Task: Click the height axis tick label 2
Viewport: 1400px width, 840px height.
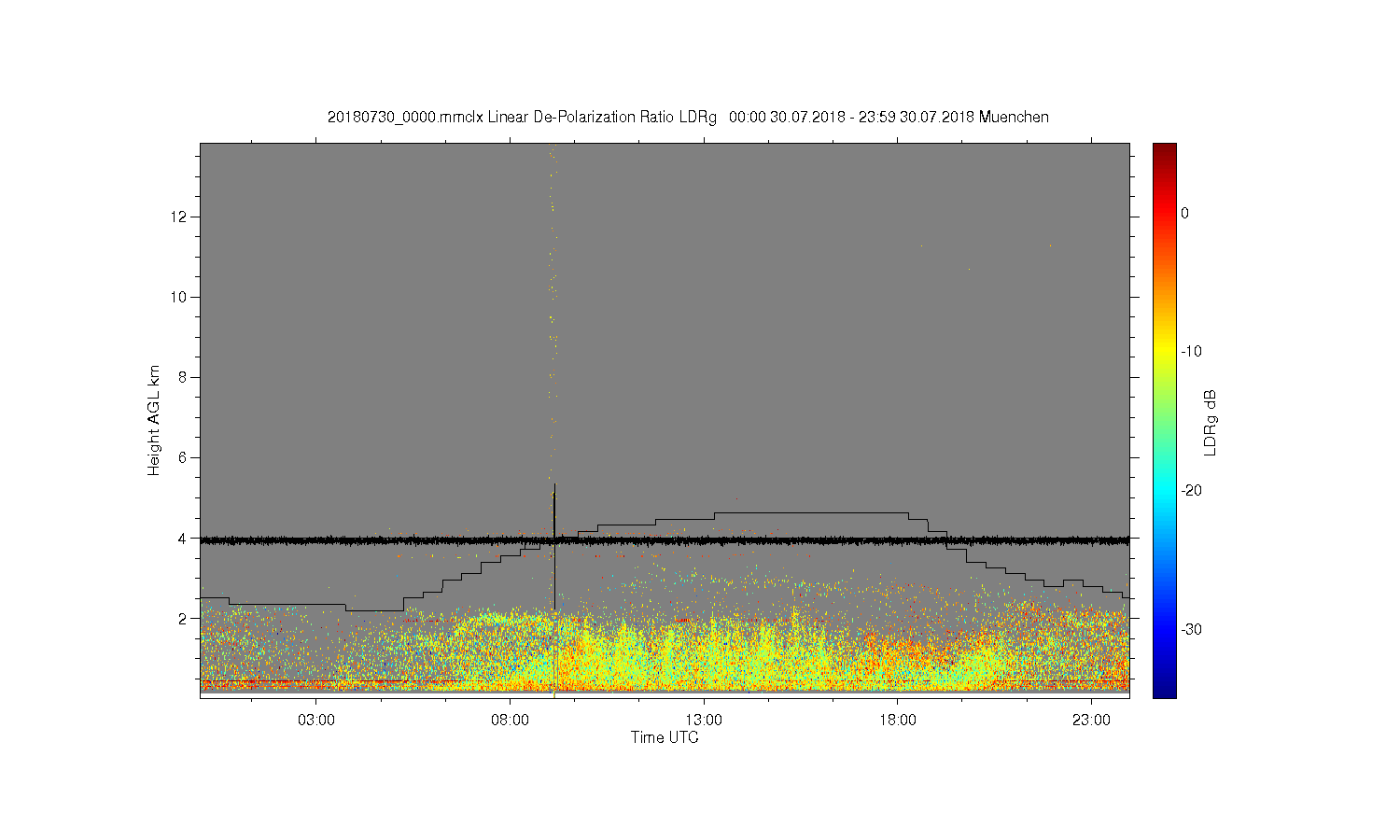Action: 185,618
